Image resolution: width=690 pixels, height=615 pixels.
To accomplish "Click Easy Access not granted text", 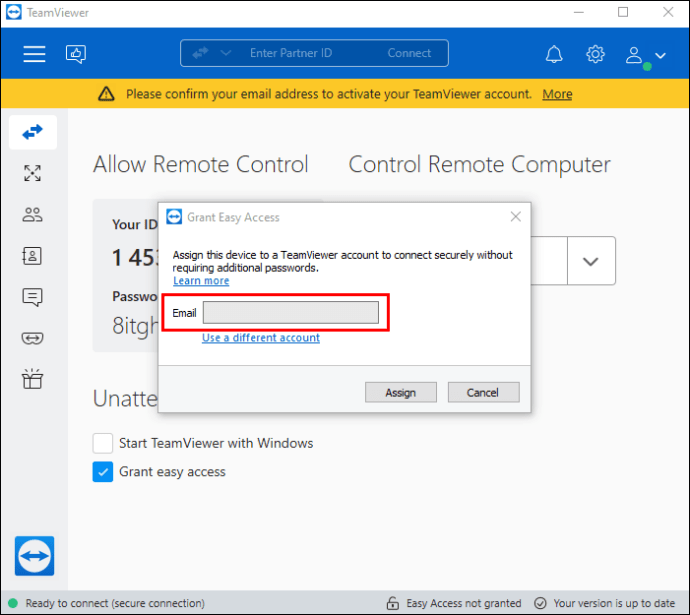I will [x=464, y=603].
